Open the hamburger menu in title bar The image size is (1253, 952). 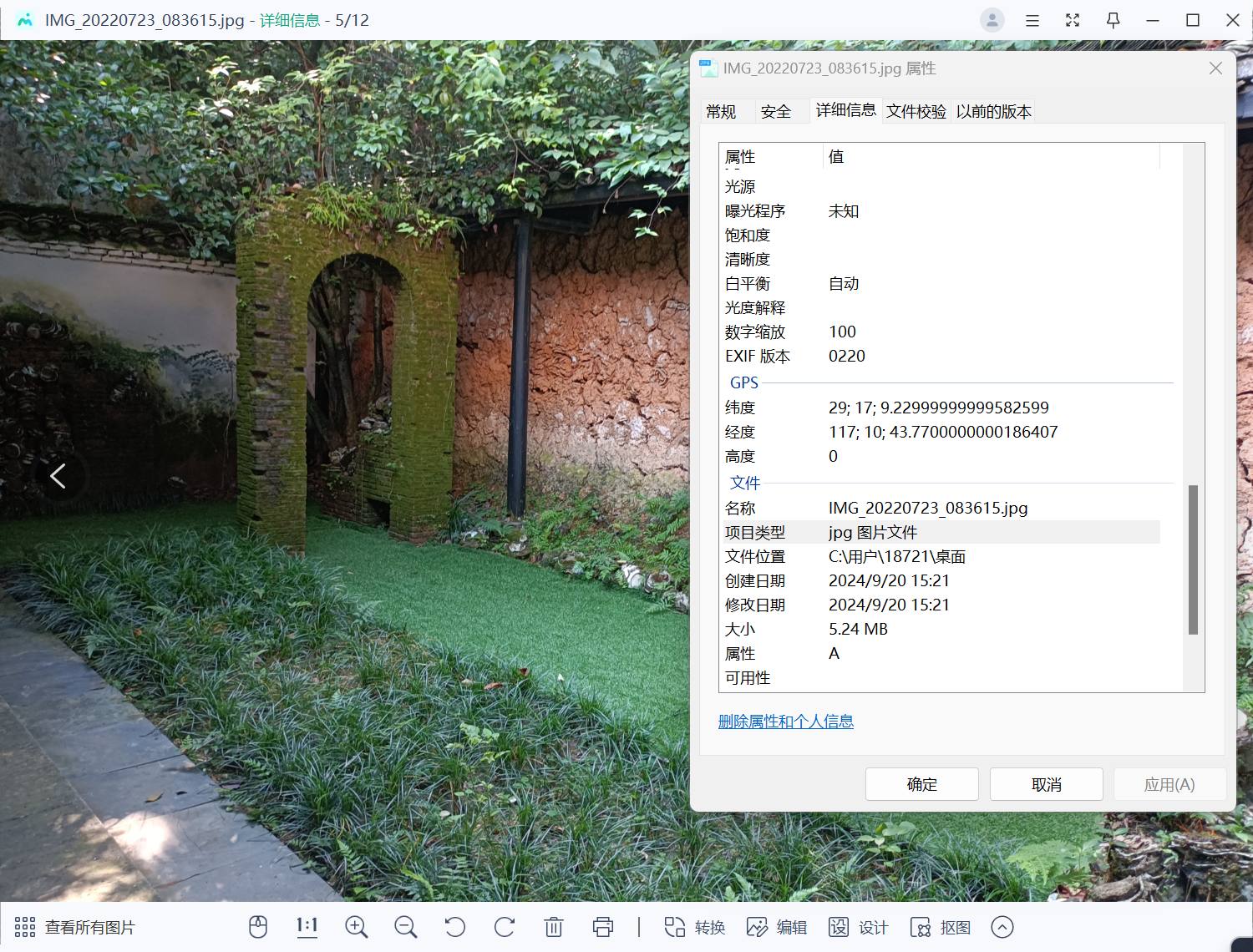tap(1032, 20)
